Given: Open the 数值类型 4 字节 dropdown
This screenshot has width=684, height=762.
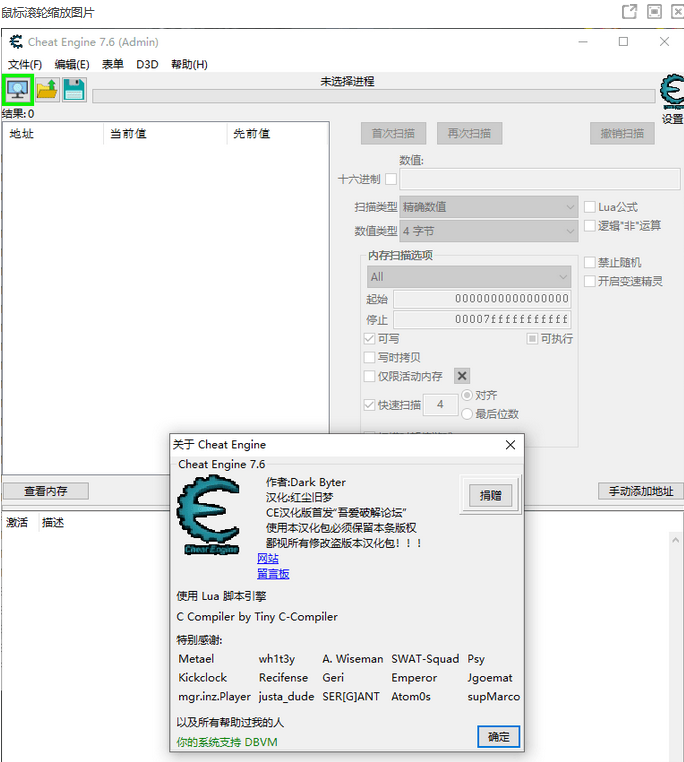Looking at the screenshot, I should [489, 231].
